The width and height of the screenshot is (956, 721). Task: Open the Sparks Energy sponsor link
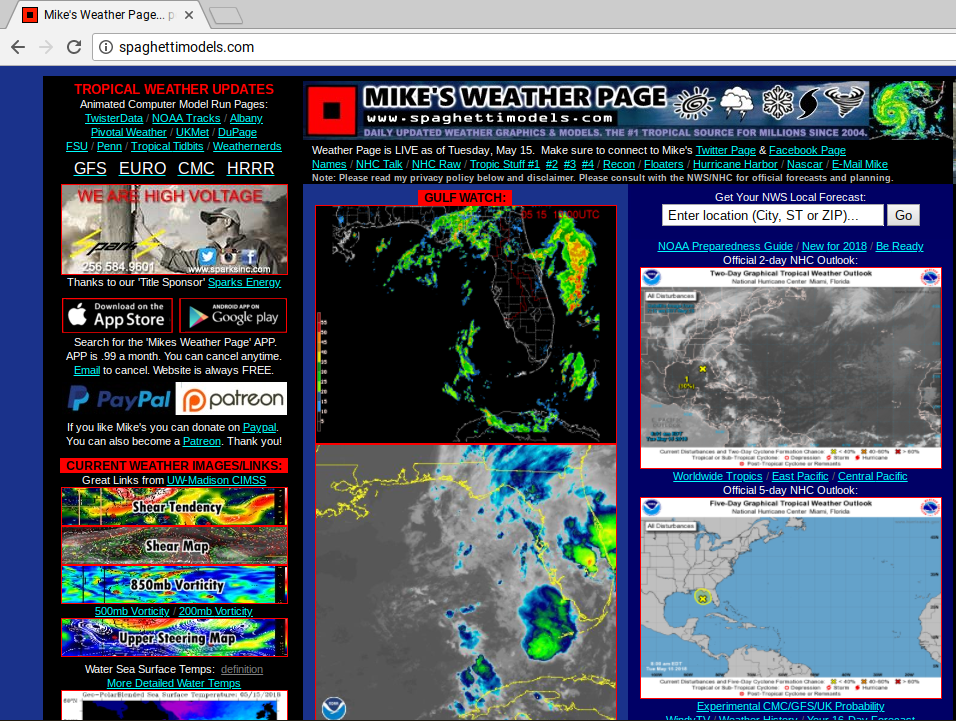coord(244,282)
